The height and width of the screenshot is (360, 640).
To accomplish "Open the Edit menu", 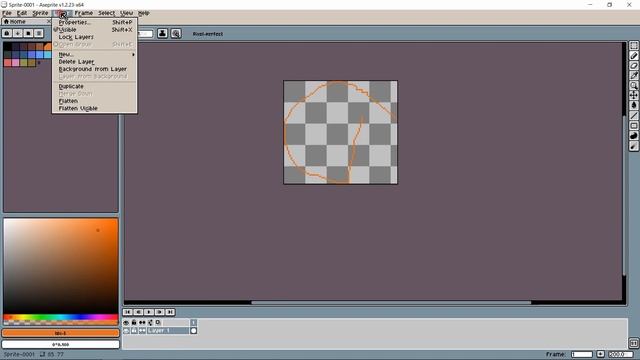I will (x=22, y=13).
